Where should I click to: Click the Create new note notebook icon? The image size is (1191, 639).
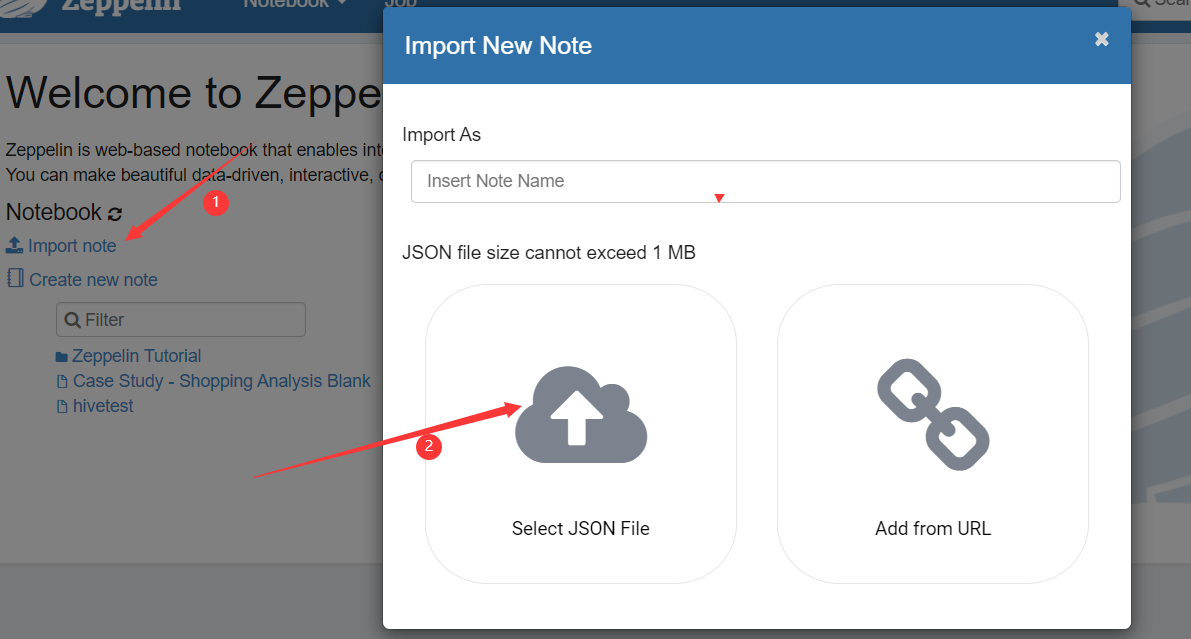coord(15,278)
